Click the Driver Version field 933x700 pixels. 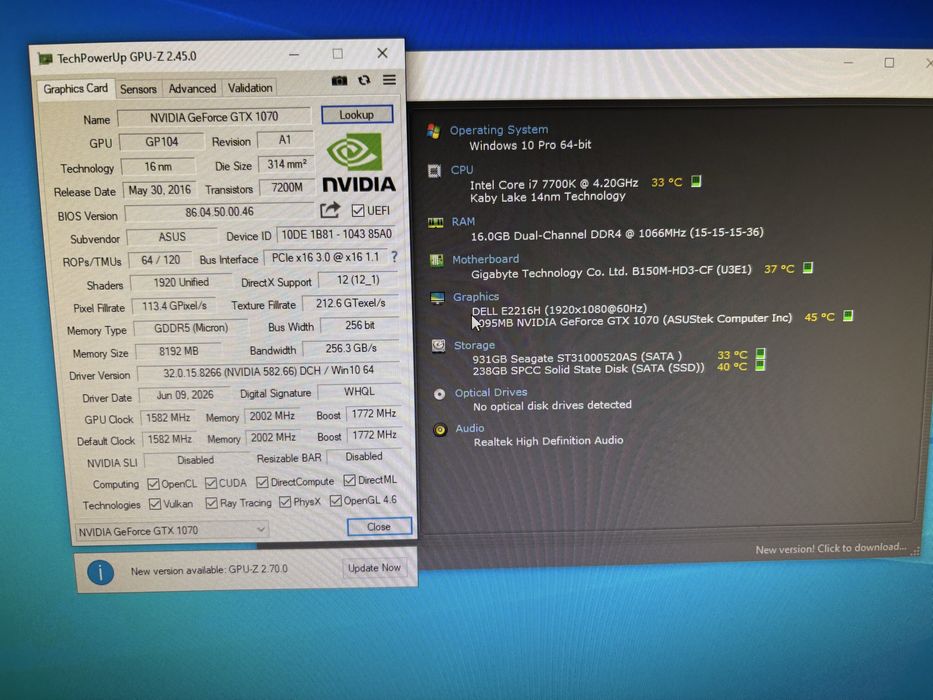click(x=268, y=371)
